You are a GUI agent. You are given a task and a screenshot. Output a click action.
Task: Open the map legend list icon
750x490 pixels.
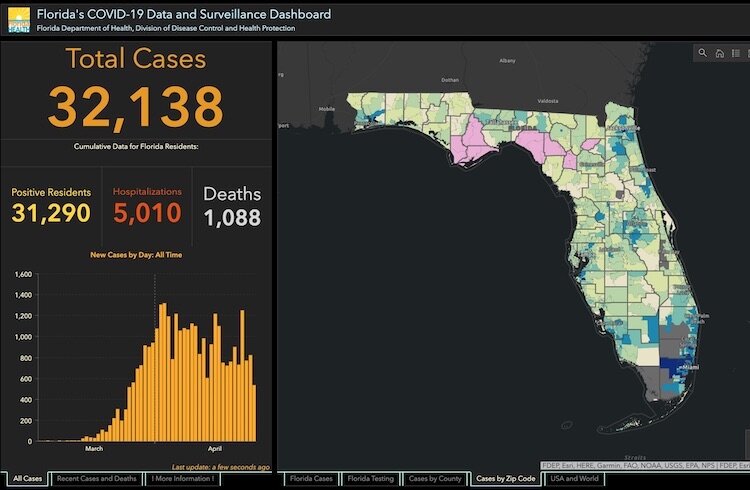(734, 54)
